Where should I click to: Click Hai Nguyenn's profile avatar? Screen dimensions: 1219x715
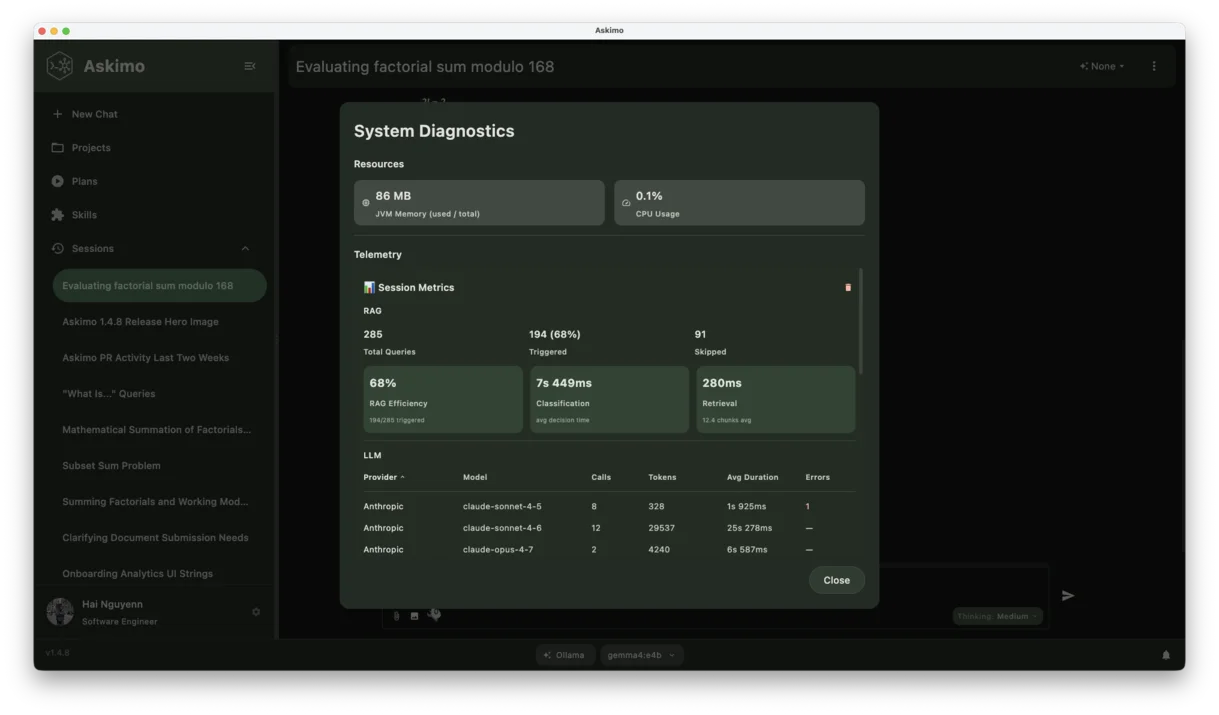tap(60, 612)
